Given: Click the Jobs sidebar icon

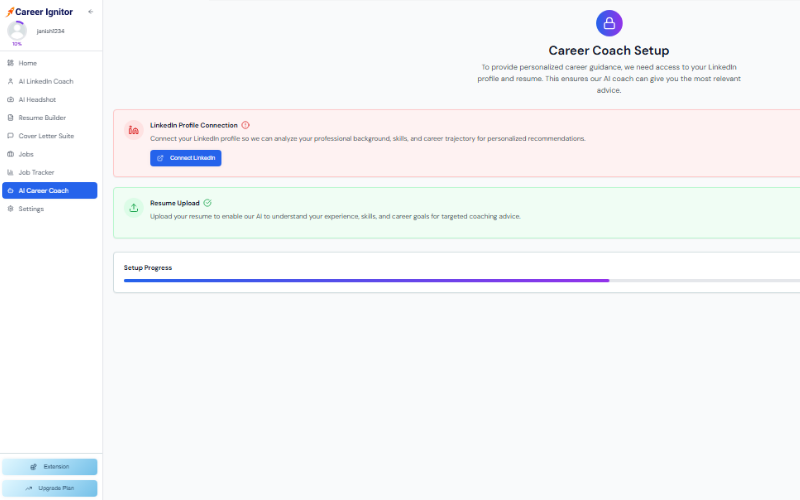Looking at the screenshot, I should [x=10, y=154].
